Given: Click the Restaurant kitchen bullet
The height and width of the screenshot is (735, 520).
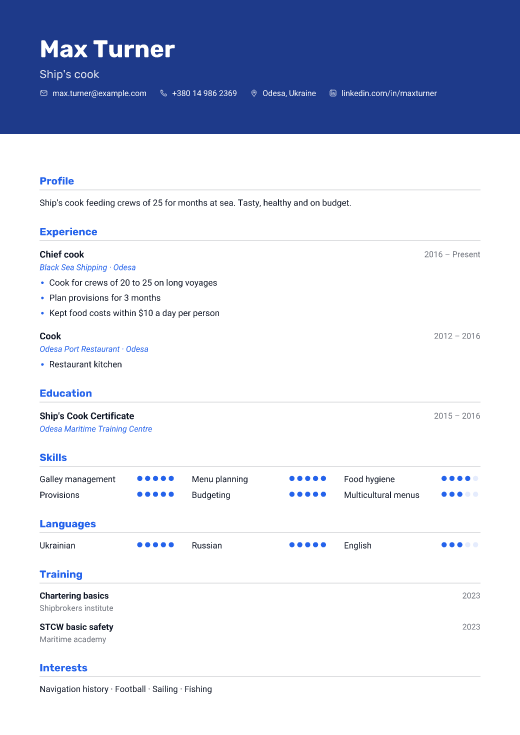Looking at the screenshot, I should tap(86, 364).
